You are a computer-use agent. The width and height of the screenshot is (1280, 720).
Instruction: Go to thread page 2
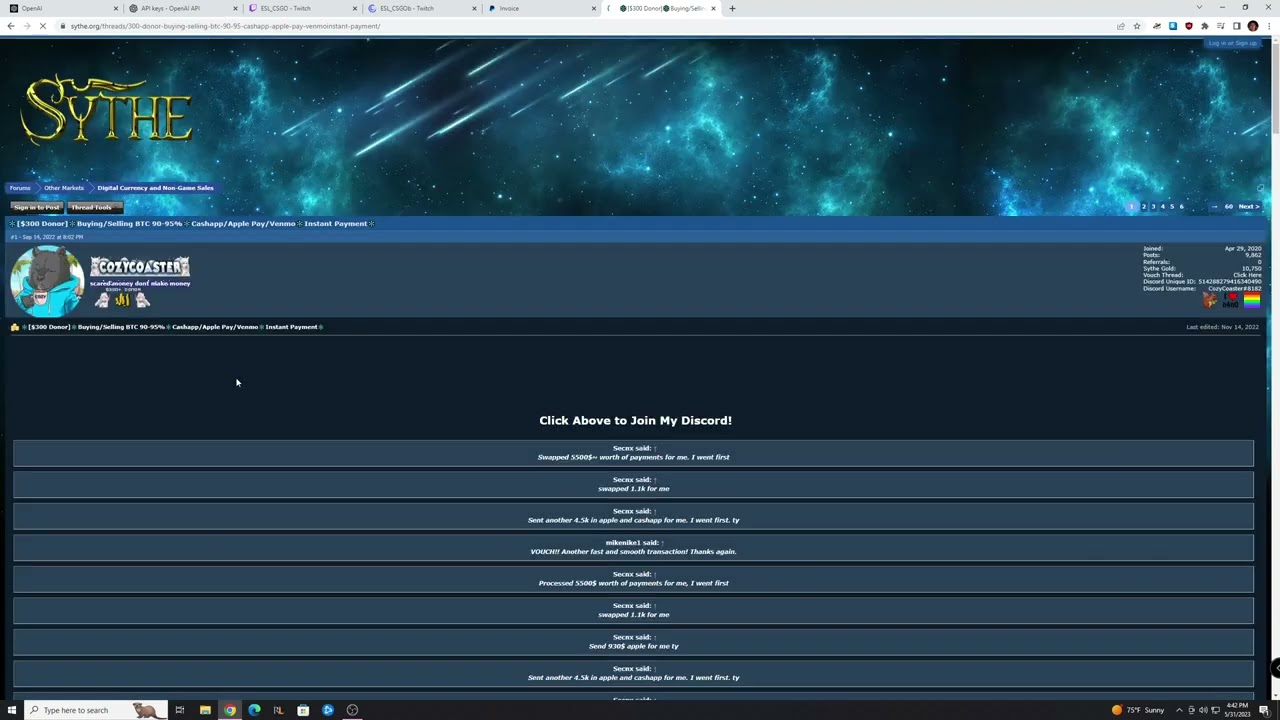[x=1144, y=207]
